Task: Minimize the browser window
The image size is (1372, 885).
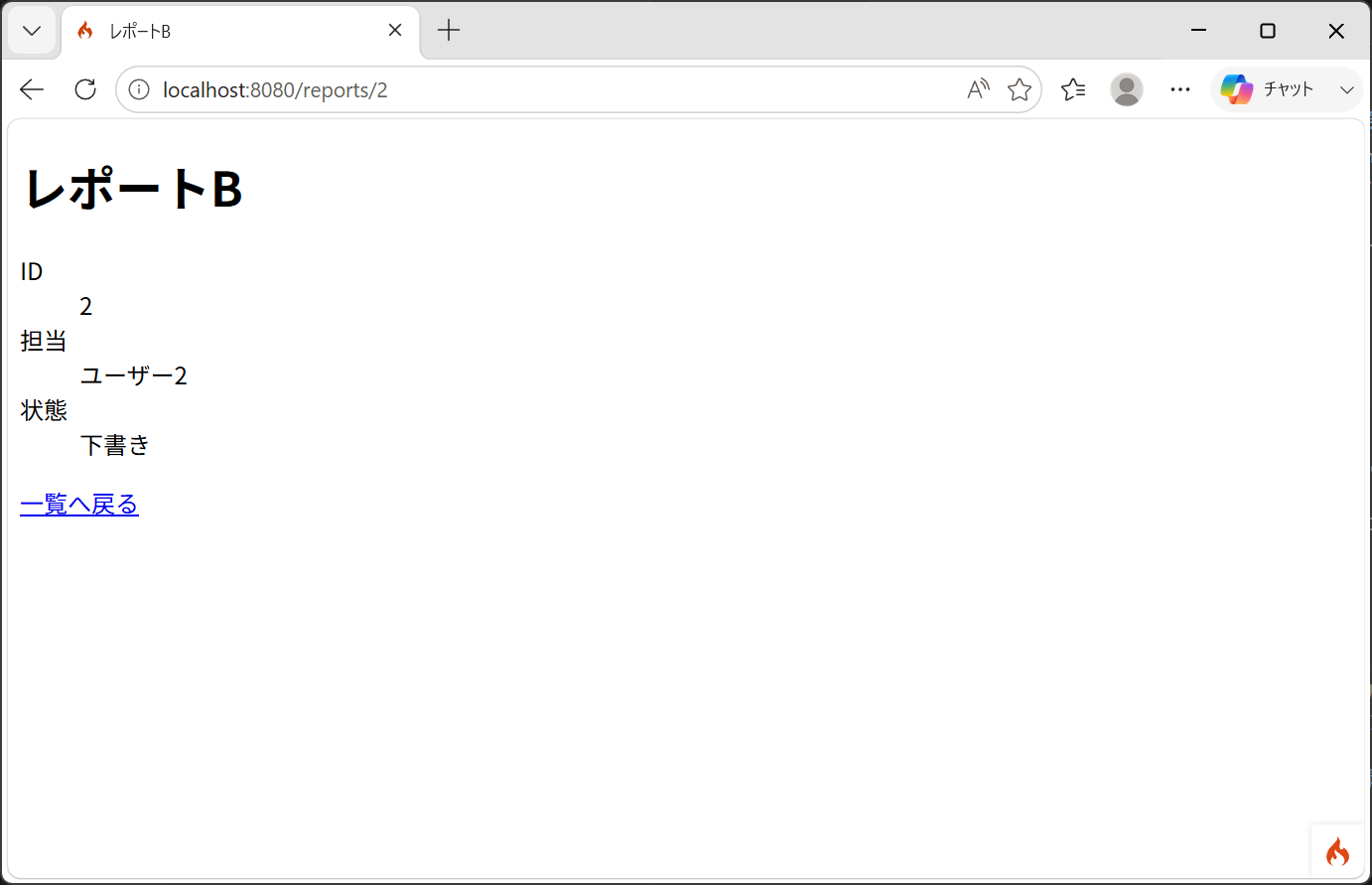Action: coord(1198,31)
